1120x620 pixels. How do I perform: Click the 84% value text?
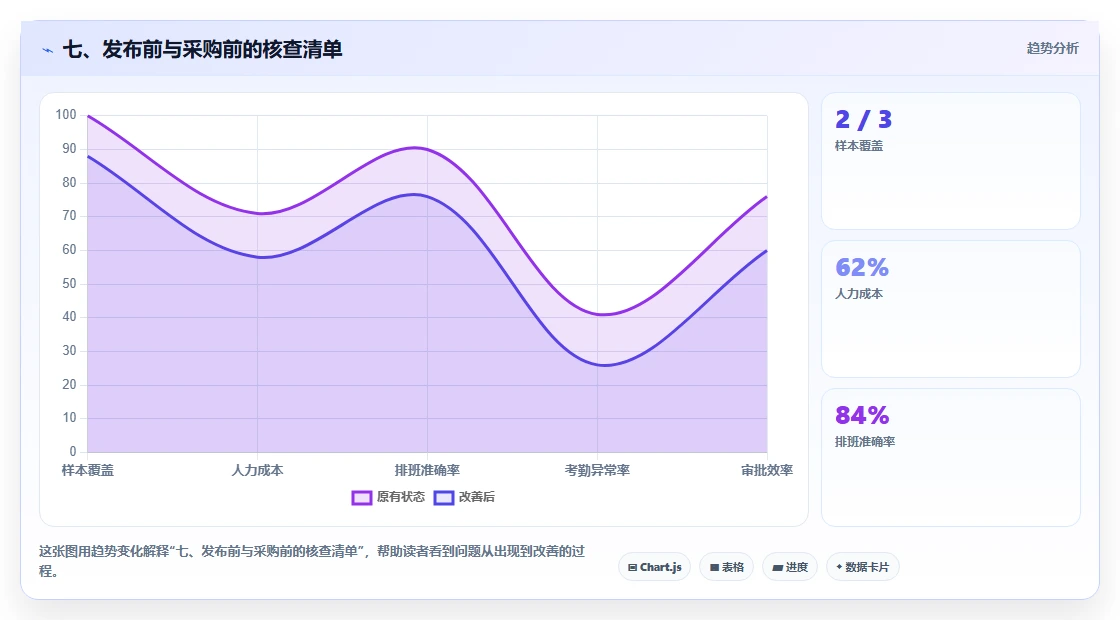pos(862,415)
